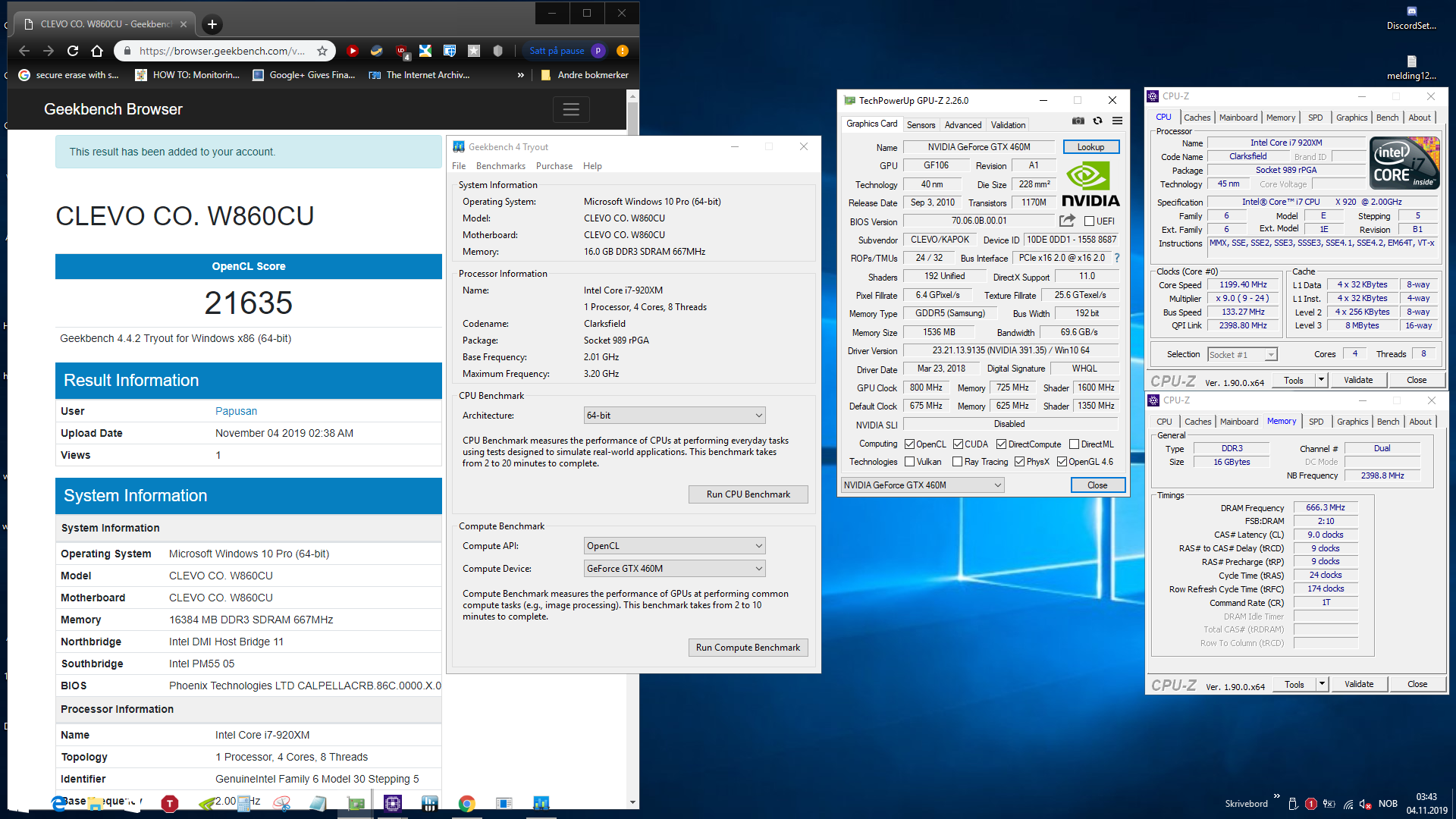Click the Wi-Fi network tray icon

tap(1348, 804)
